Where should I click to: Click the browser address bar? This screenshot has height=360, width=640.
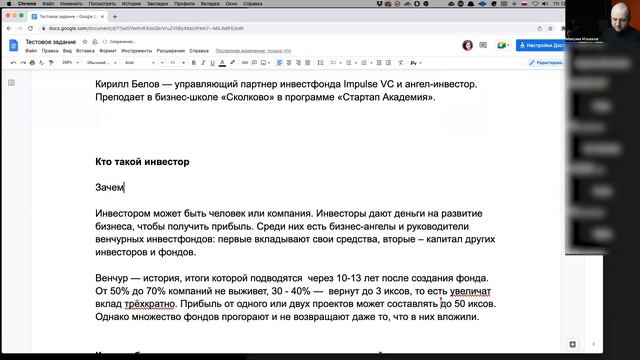pyautogui.click(x=286, y=29)
